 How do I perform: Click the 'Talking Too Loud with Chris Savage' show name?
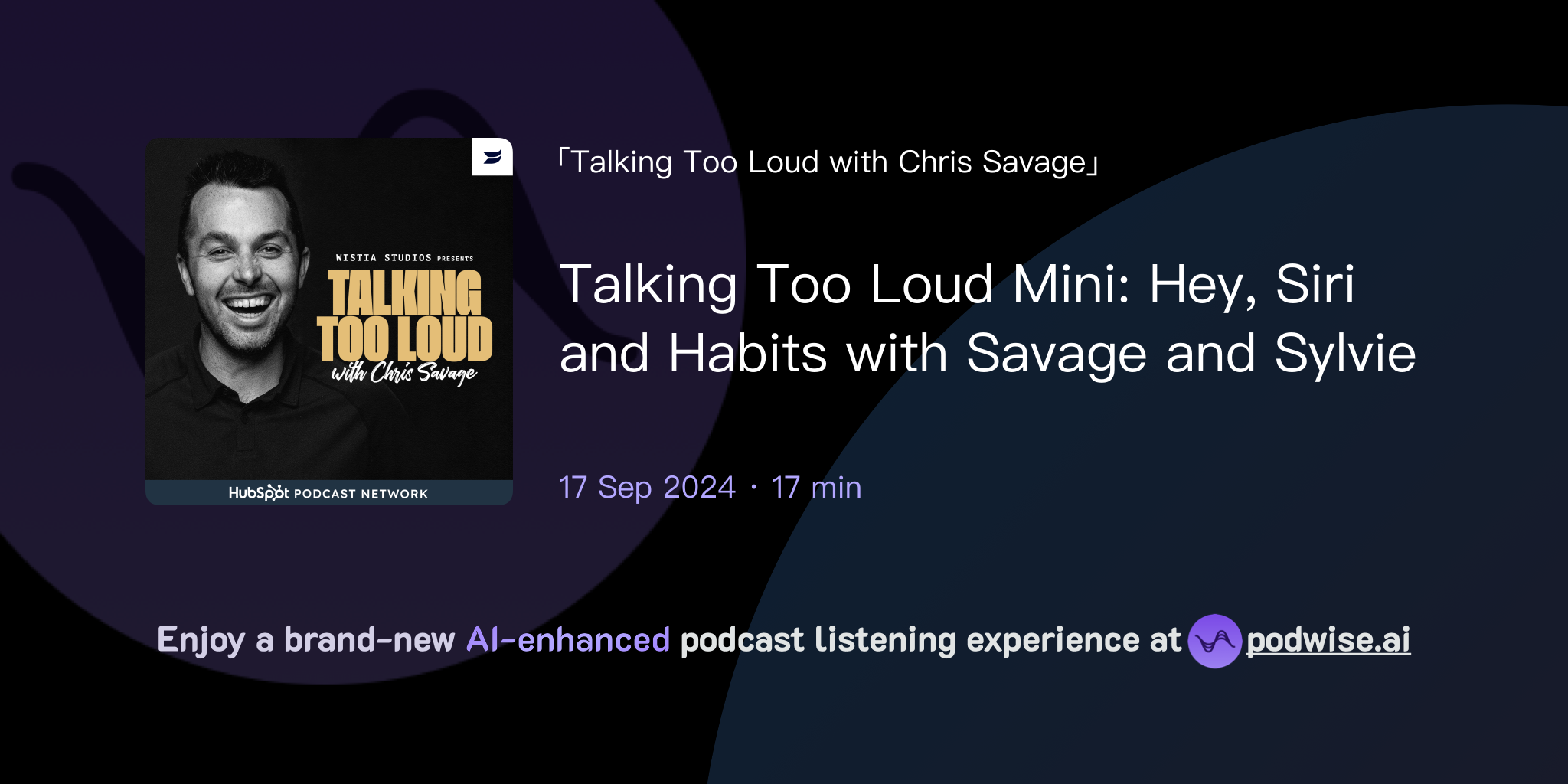(x=828, y=162)
